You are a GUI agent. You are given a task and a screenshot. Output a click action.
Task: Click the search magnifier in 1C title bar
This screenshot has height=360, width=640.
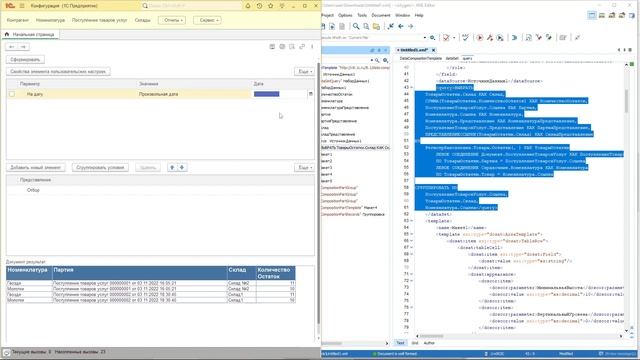click(x=145, y=6)
